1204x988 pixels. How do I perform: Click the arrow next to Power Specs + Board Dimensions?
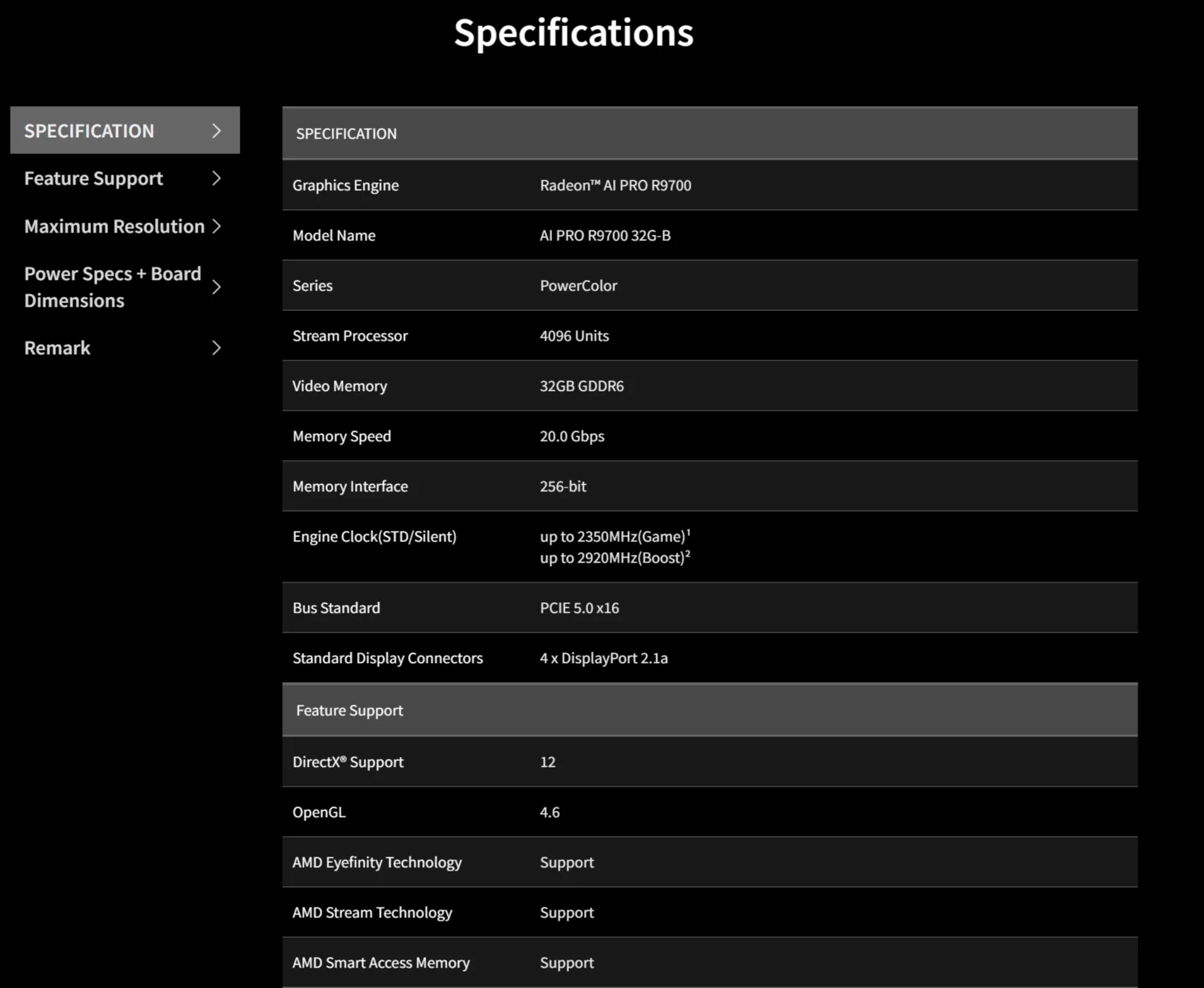click(x=216, y=287)
